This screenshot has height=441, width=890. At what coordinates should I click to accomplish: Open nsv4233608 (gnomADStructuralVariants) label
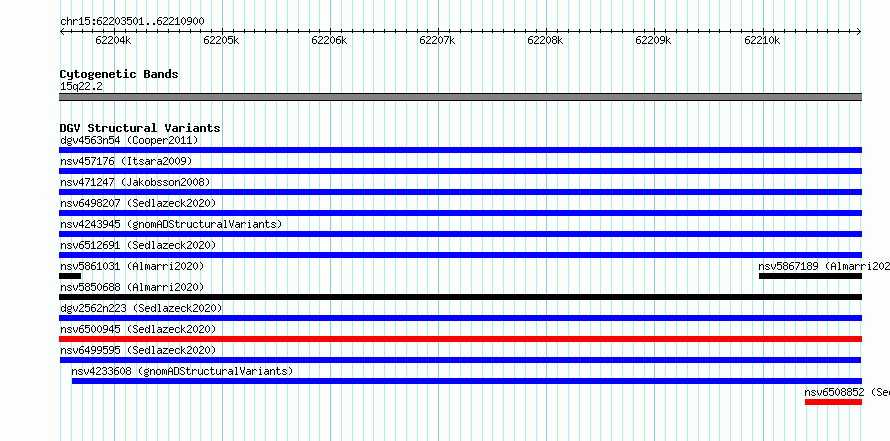pyautogui.click(x=182, y=371)
